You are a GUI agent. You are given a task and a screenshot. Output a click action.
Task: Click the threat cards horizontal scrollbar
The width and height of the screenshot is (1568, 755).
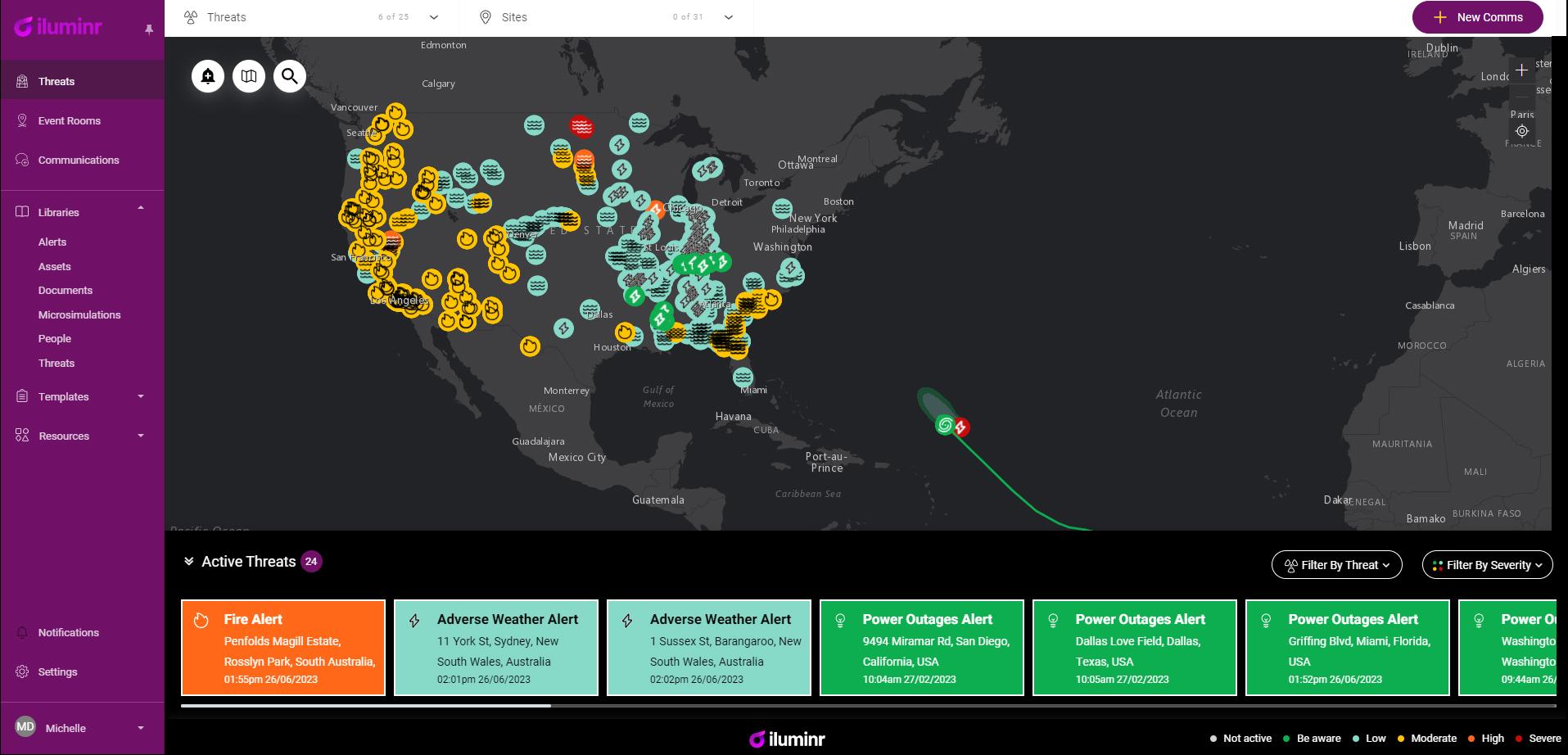click(x=366, y=705)
